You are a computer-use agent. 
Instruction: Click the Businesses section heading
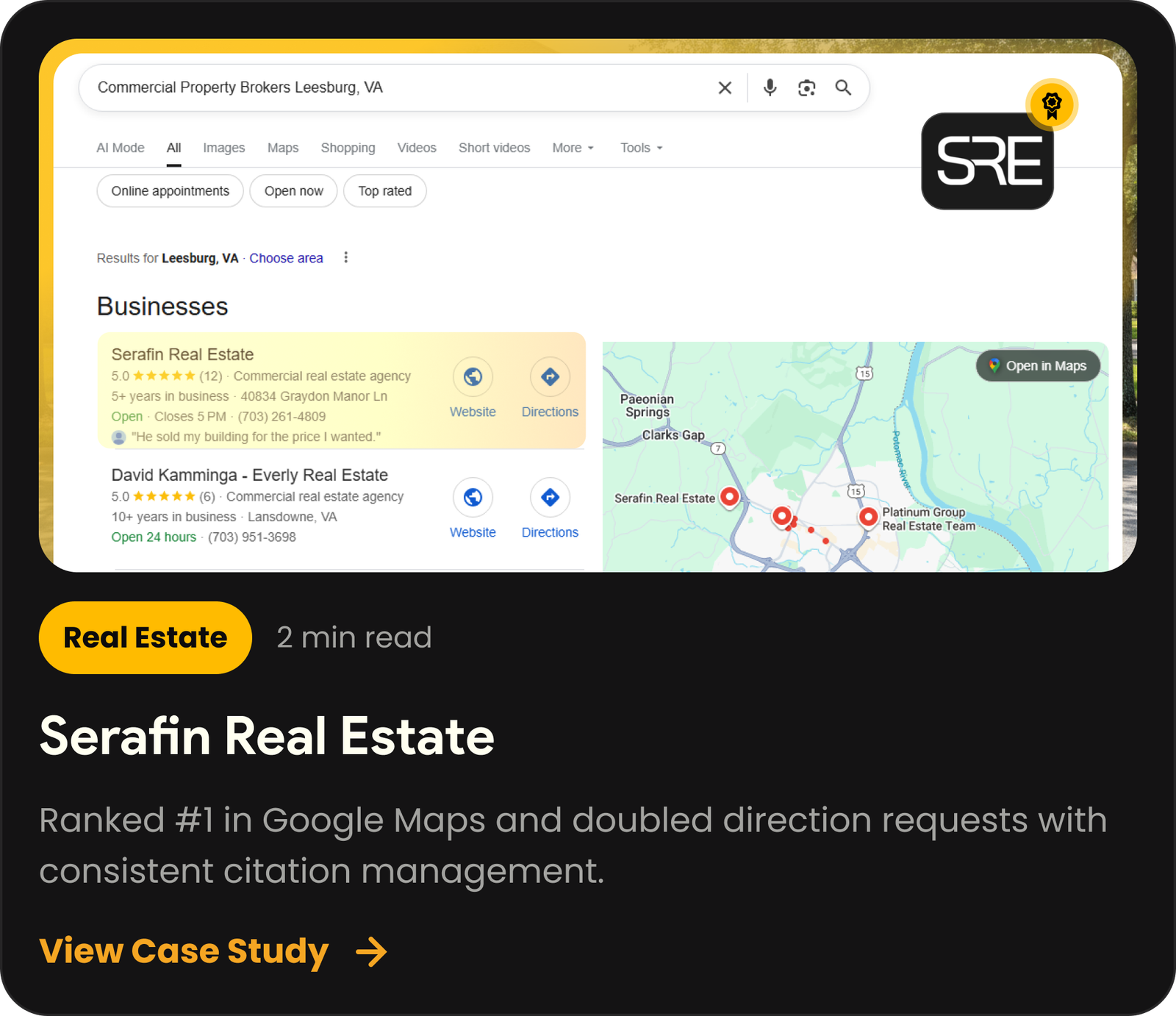coord(162,307)
